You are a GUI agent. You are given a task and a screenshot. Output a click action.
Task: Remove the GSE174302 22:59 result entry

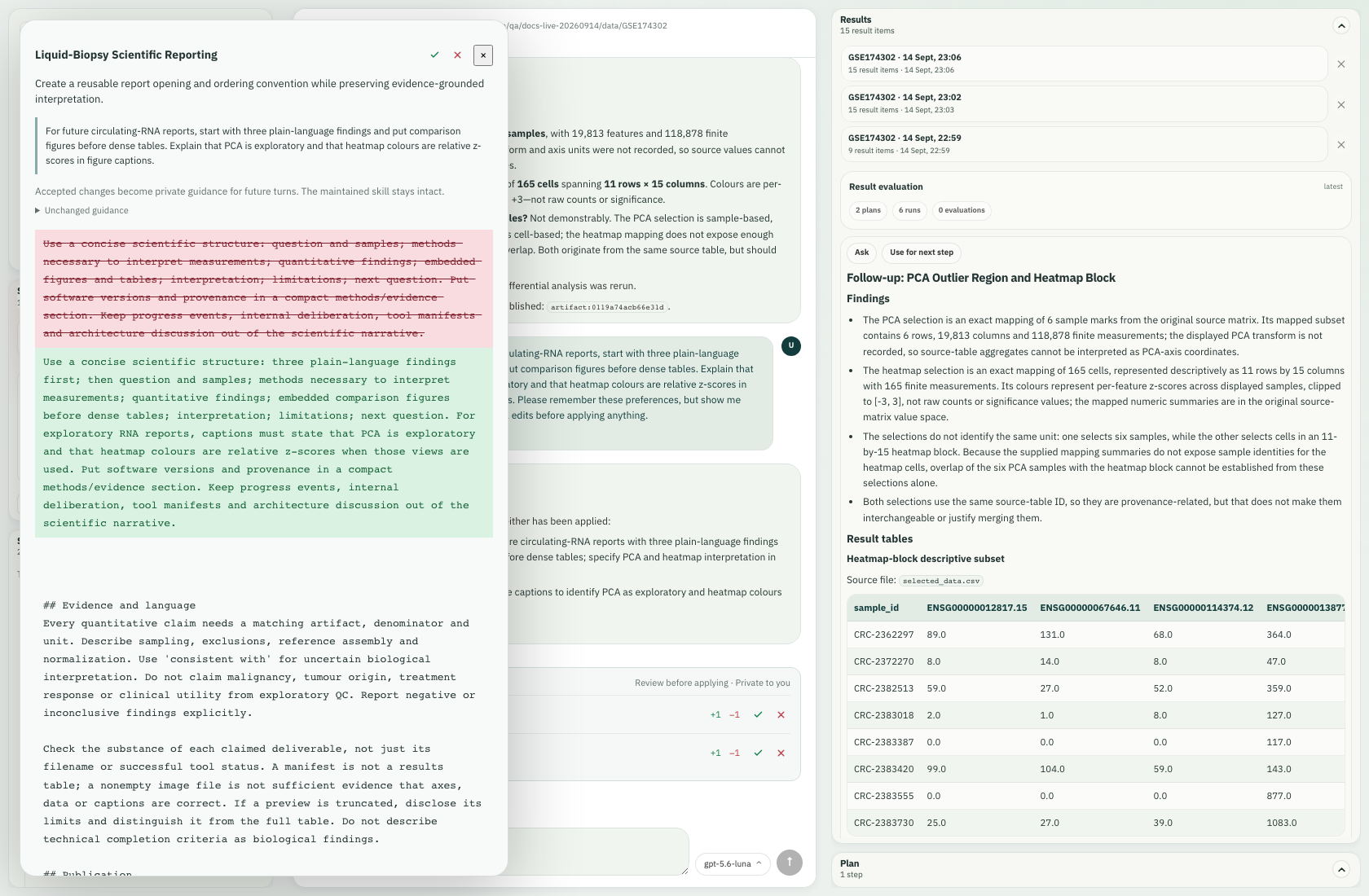(1340, 145)
